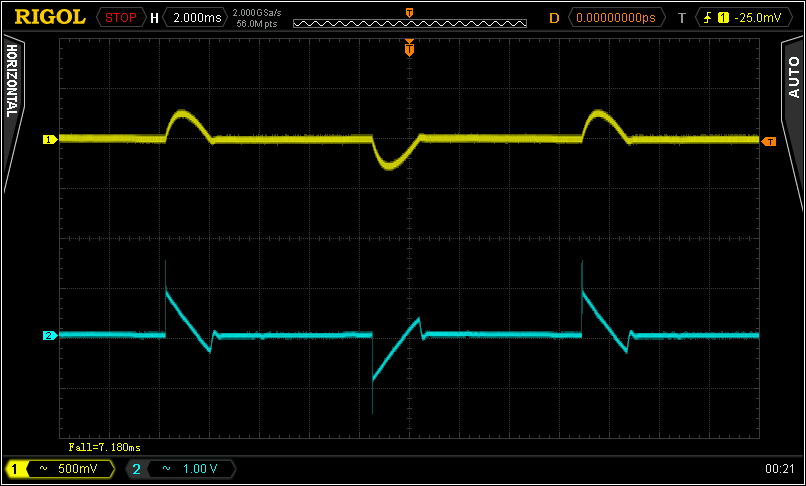Select the -25.0mV trigger level value
Viewport: 806px width, 486px height.
(758, 18)
